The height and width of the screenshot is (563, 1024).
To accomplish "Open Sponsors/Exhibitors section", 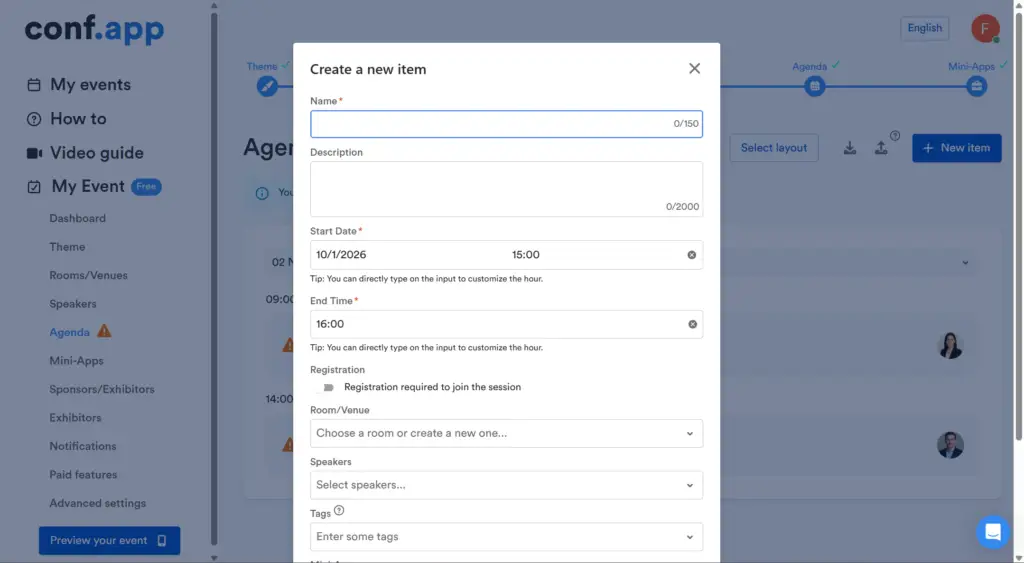I will (102, 389).
